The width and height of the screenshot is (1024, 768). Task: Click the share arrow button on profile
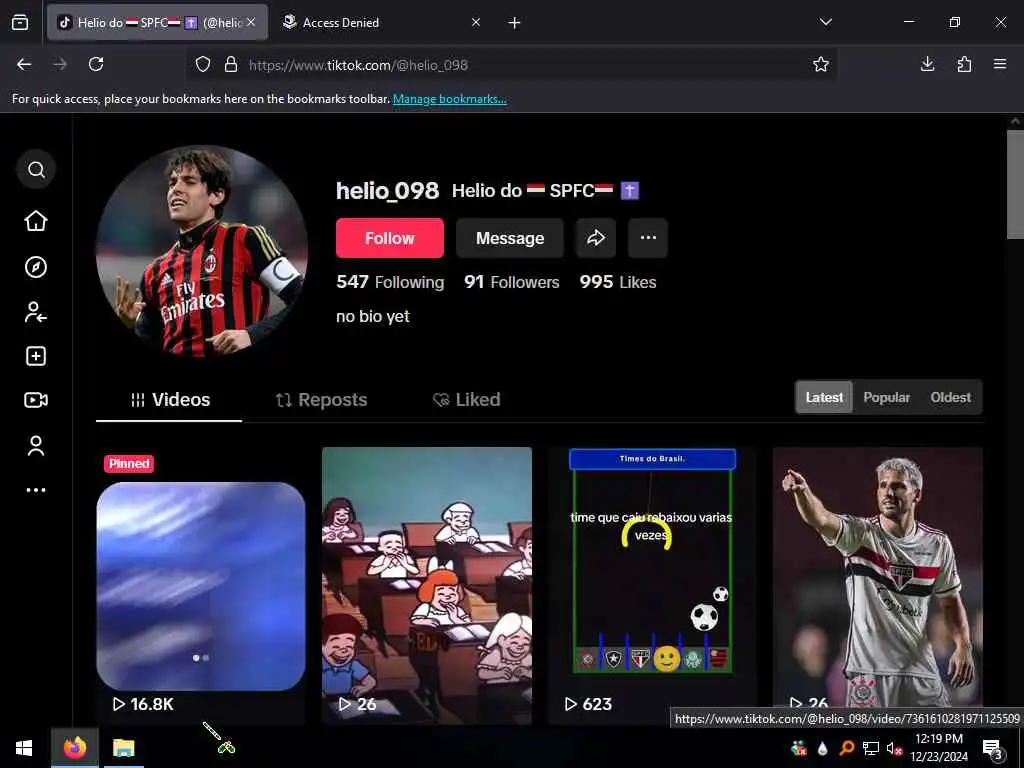pyautogui.click(x=596, y=238)
